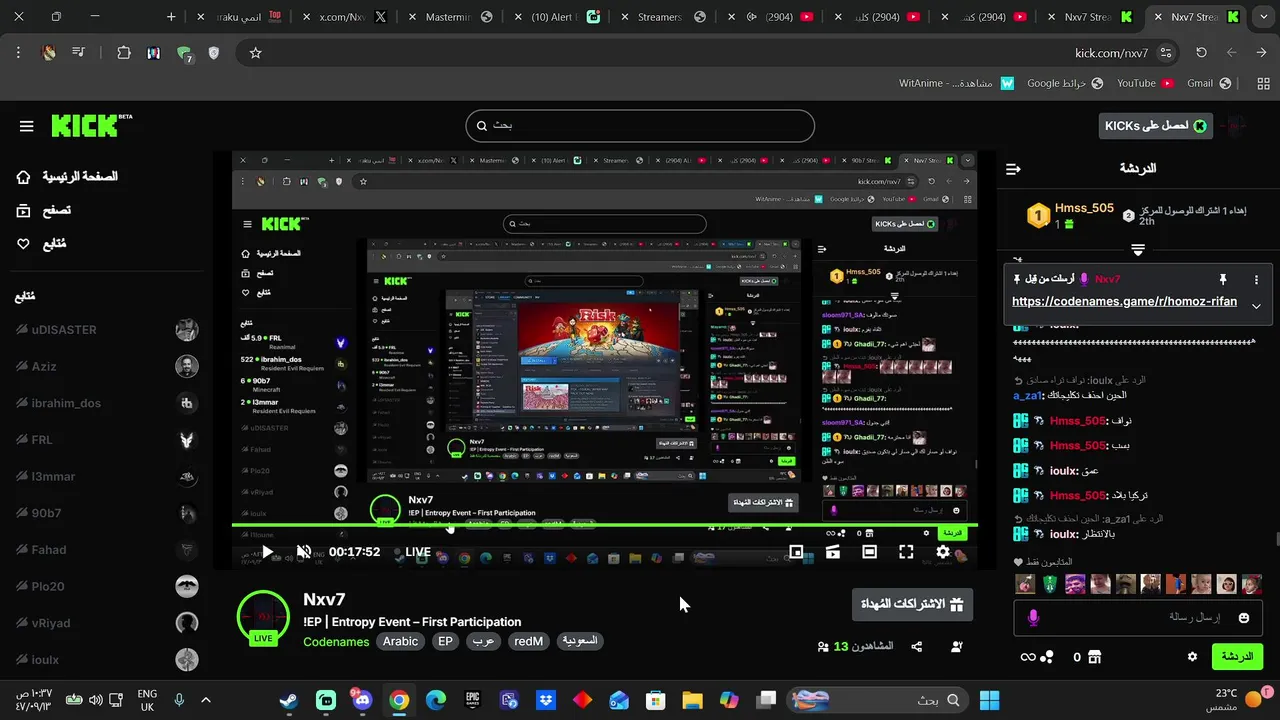Open Gmail bookmark in bookmarks bar
The width and height of the screenshot is (1280, 720).
[x=1208, y=84]
